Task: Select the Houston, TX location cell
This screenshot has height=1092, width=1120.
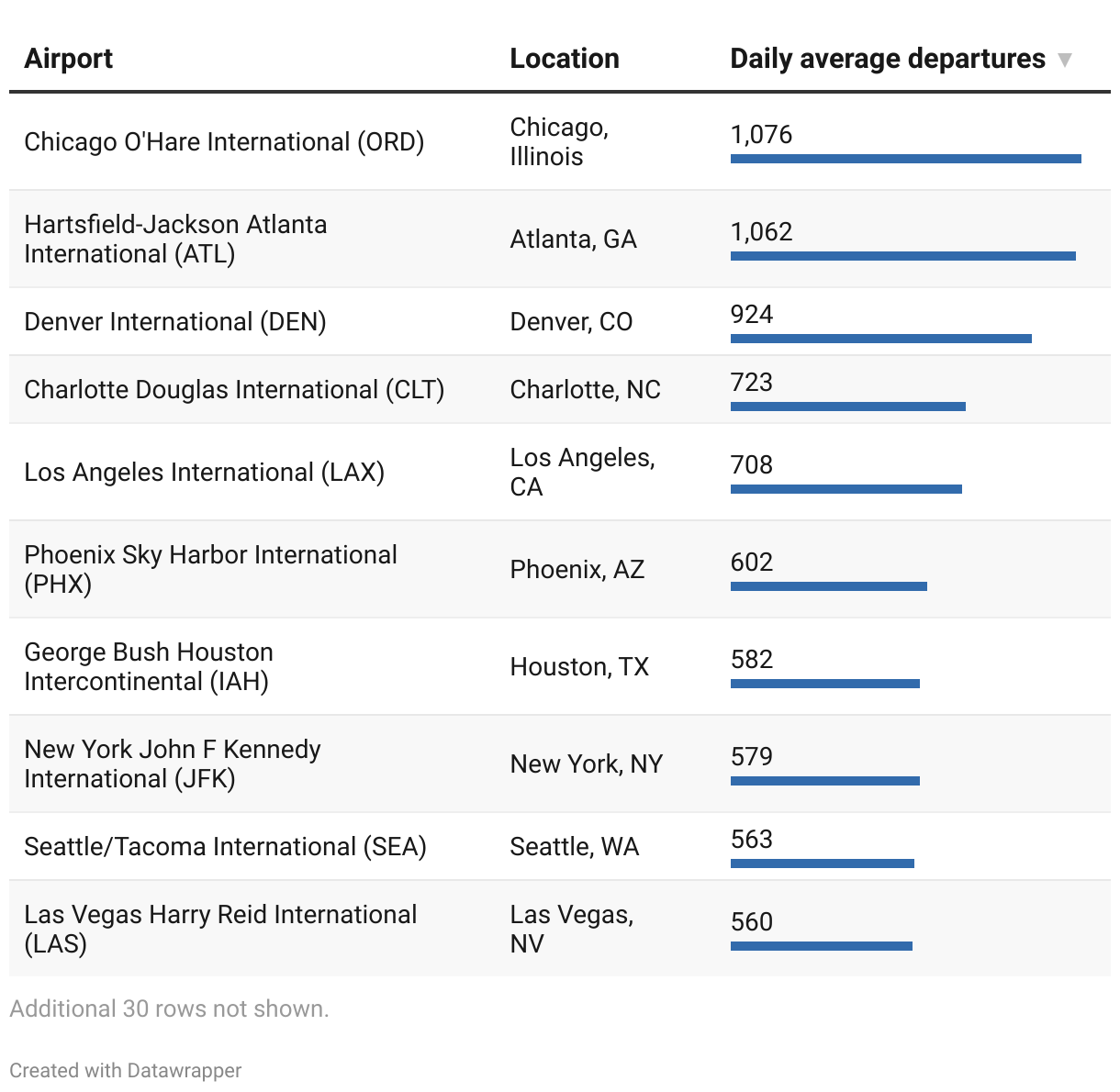Action: [579, 667]
